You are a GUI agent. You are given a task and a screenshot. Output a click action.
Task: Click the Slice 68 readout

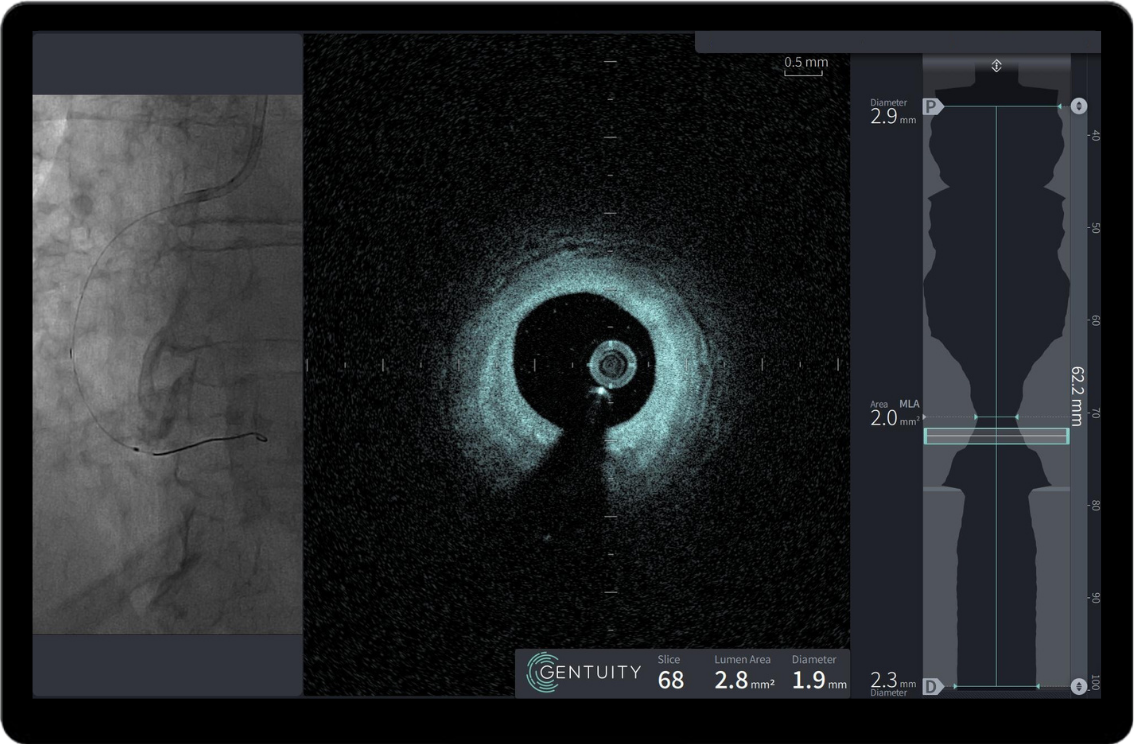click(x=670, y=680)
